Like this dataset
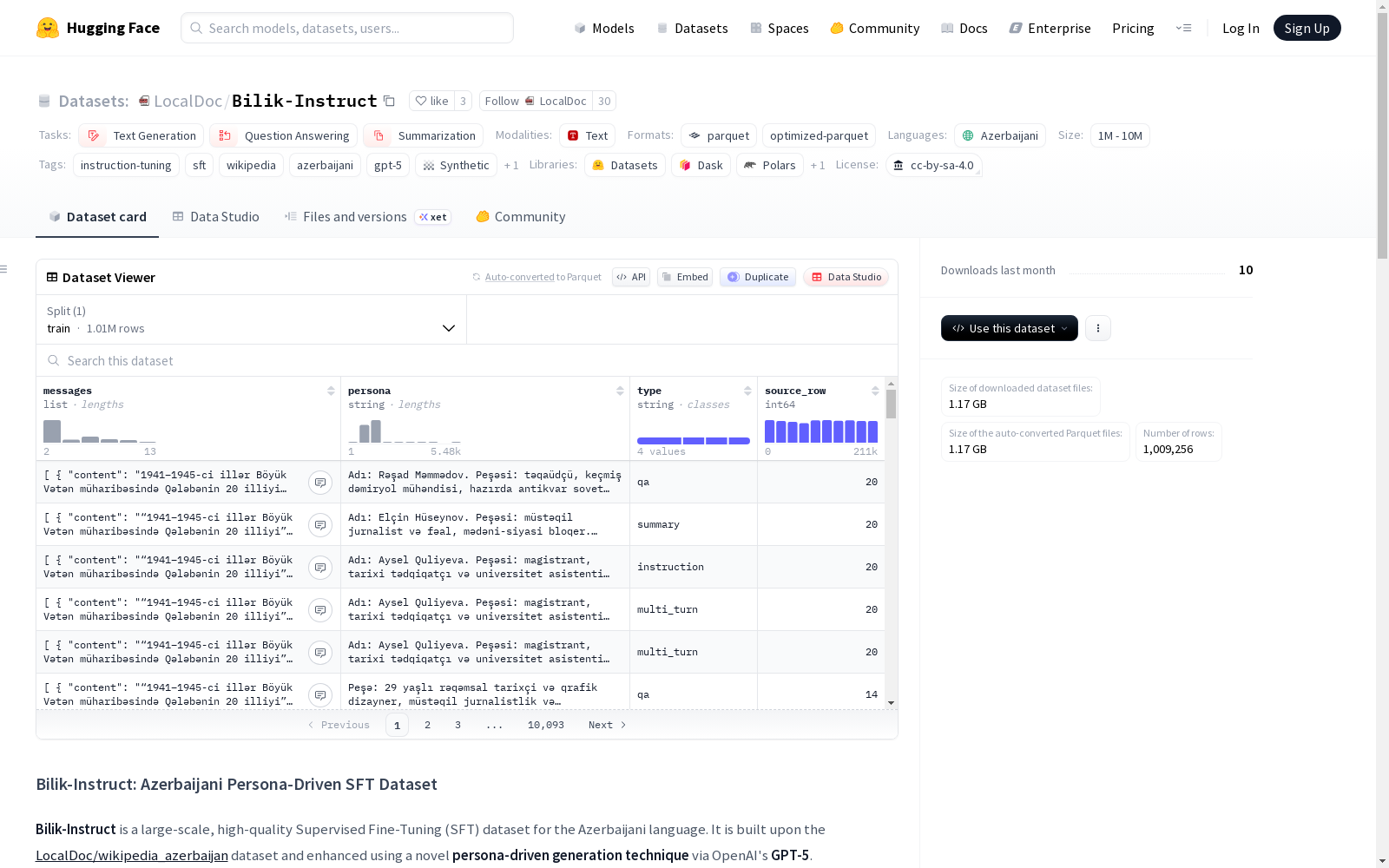This screenshot has width=1389, height=868. [x=431, y=101]
